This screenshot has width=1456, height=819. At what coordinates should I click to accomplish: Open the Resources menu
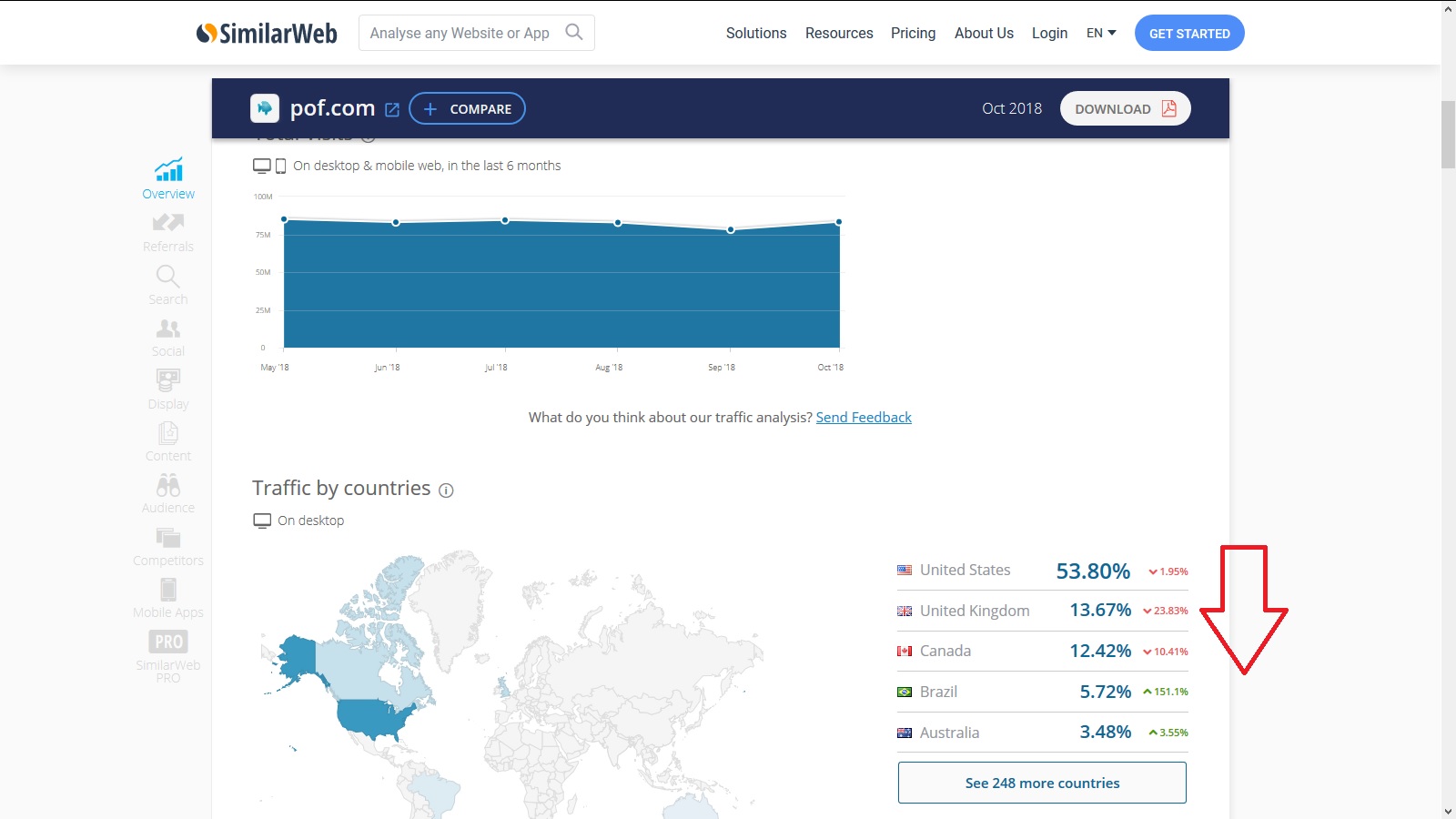(x=839, y=33)
